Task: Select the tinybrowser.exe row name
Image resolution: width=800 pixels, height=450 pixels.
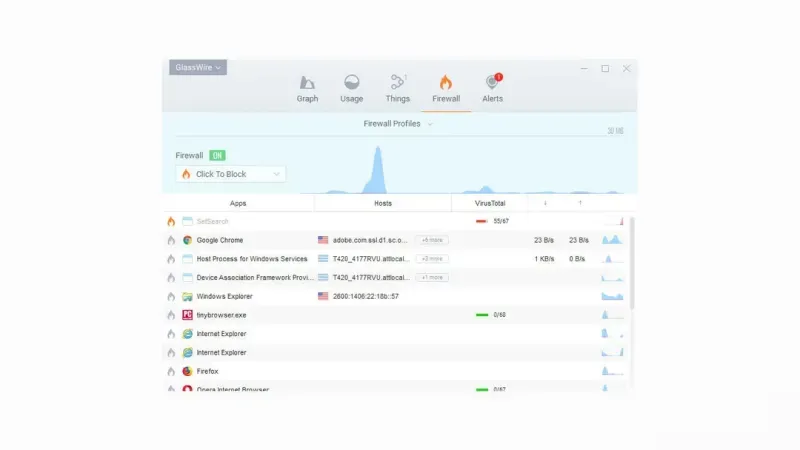Action: [x=221, y=315]
